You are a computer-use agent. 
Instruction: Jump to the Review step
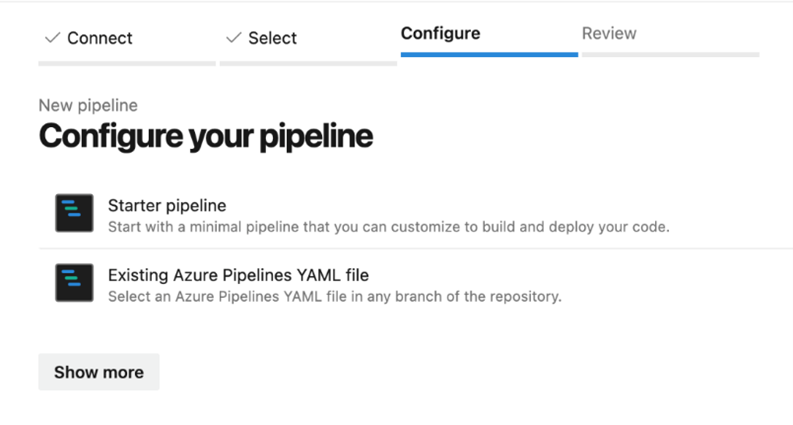click(609, 33)
